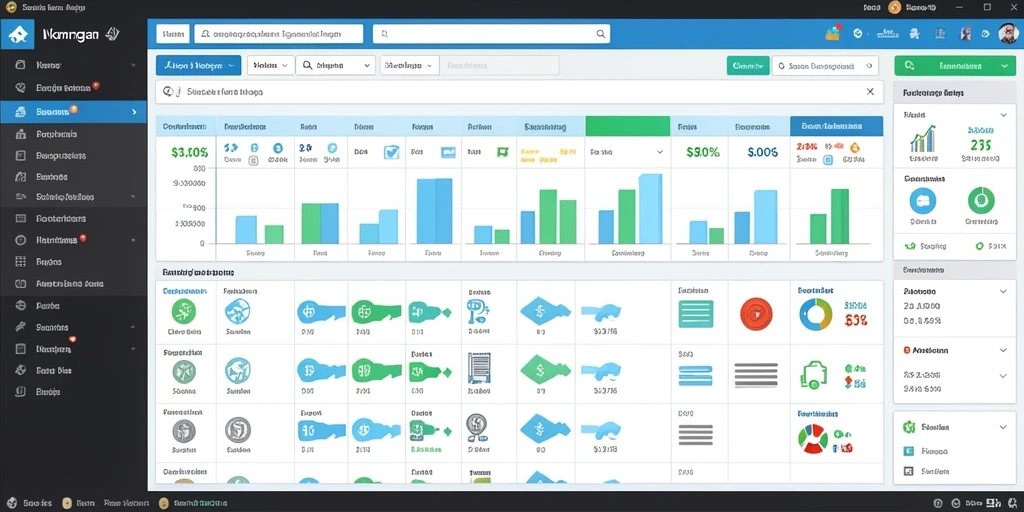Select the red circular icon in the grid

(756, 313)
